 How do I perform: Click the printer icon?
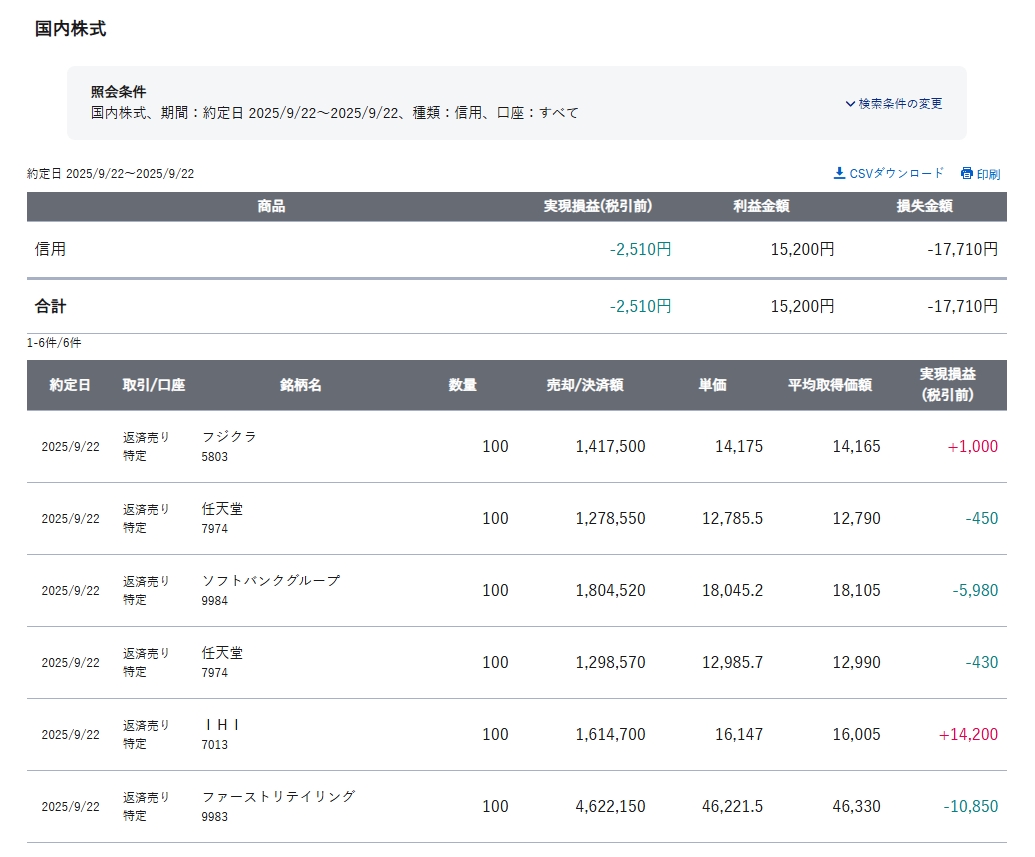tap(966, 173)
